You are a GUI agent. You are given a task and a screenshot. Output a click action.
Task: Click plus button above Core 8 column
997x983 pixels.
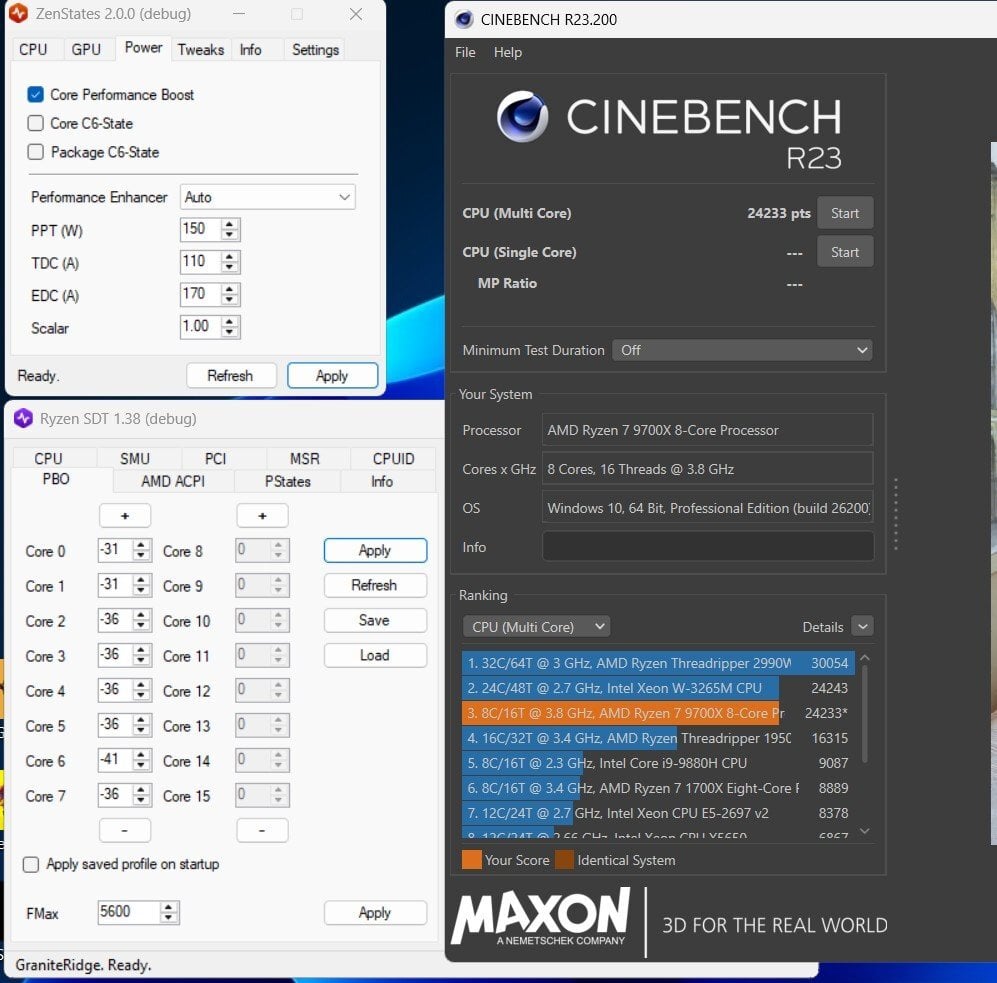pos(263,516)
